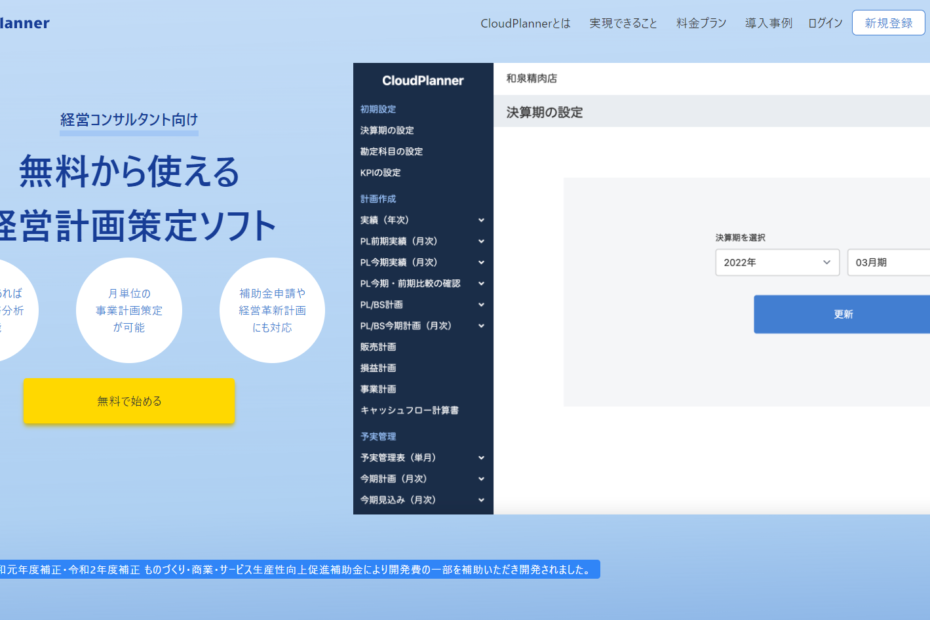The height and width of the screenshot is (620, 930).
Task: Click the blue 更新 button
Action: click(x=842, y=314)
